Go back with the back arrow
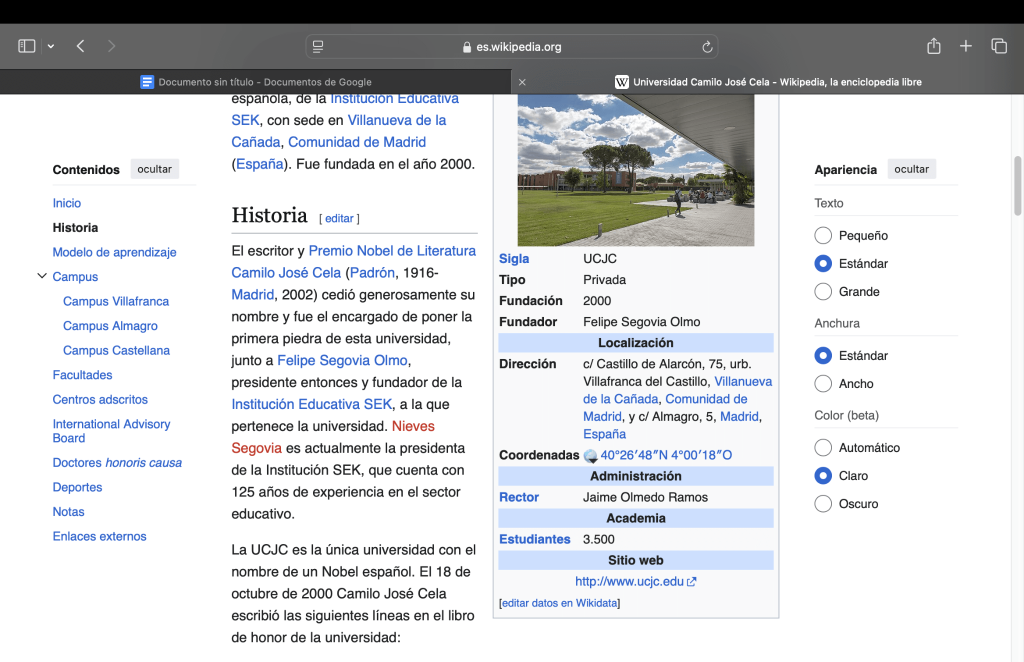Image resolution: width=1024 pixels, height=662 pixels. (80, 46)
